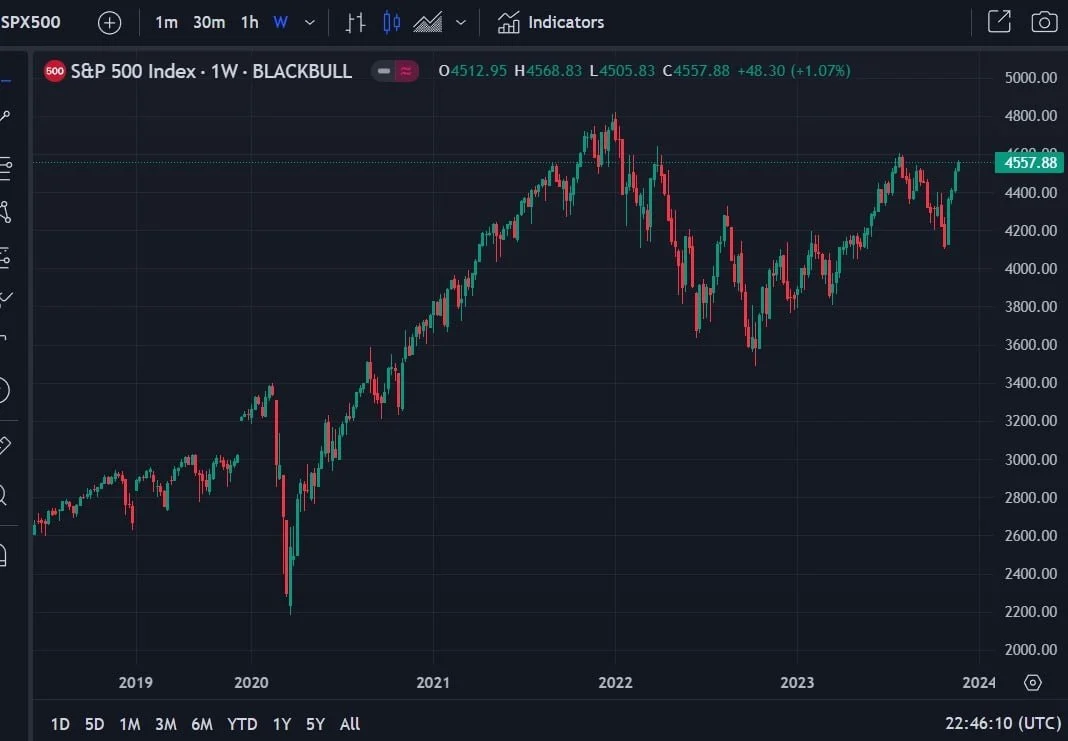The image size is (1068, 741).
Task: Set date range to 1Y
Action: click(x=281, y=724)
